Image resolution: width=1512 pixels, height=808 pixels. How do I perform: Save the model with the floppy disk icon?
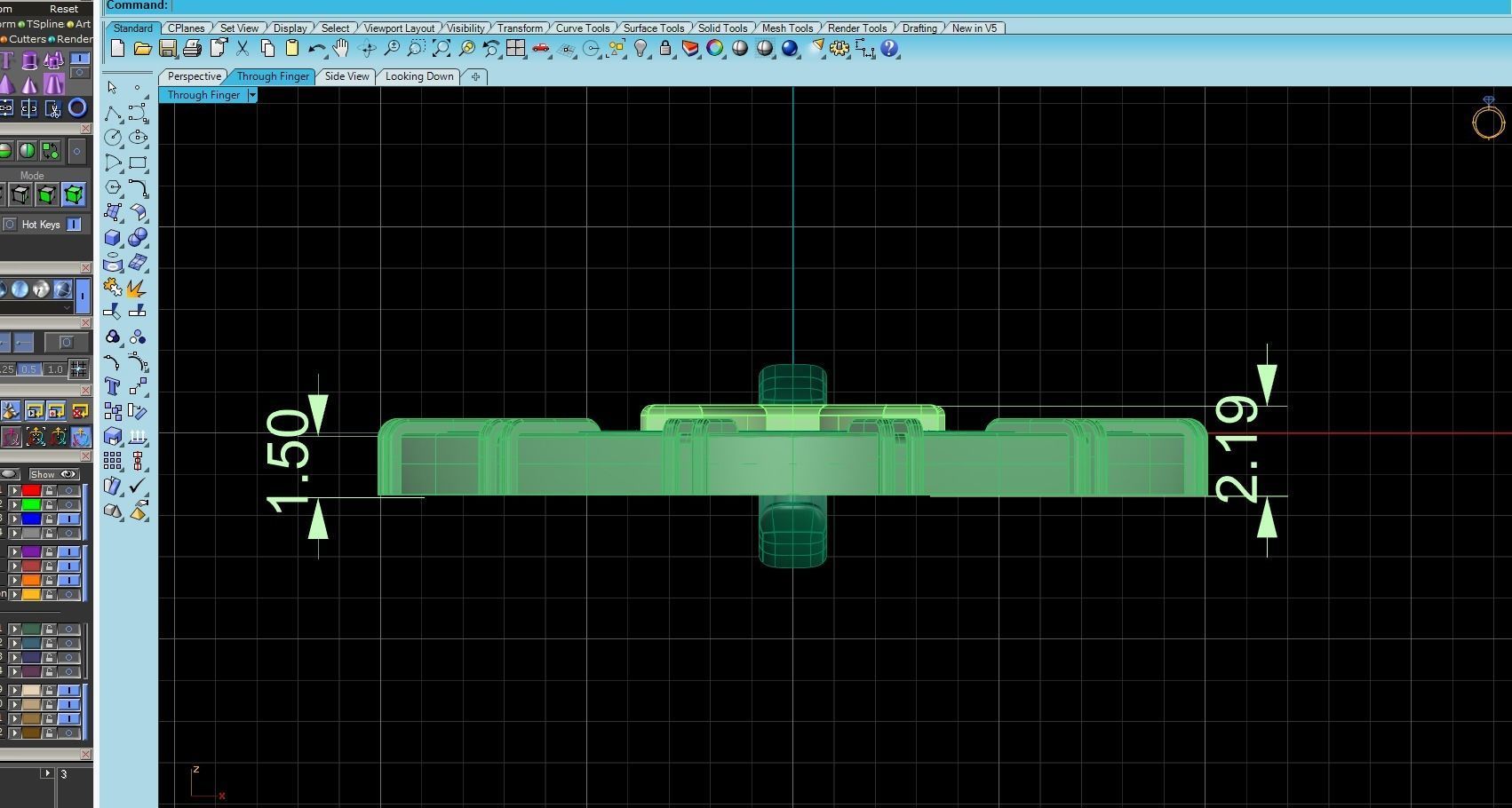coord(167,49)
